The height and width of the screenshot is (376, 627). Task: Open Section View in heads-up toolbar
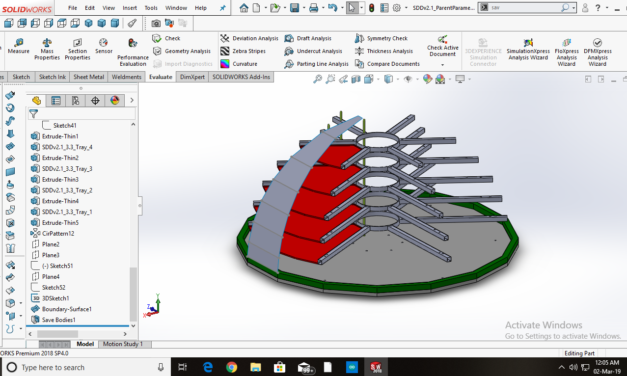point(355,79)
